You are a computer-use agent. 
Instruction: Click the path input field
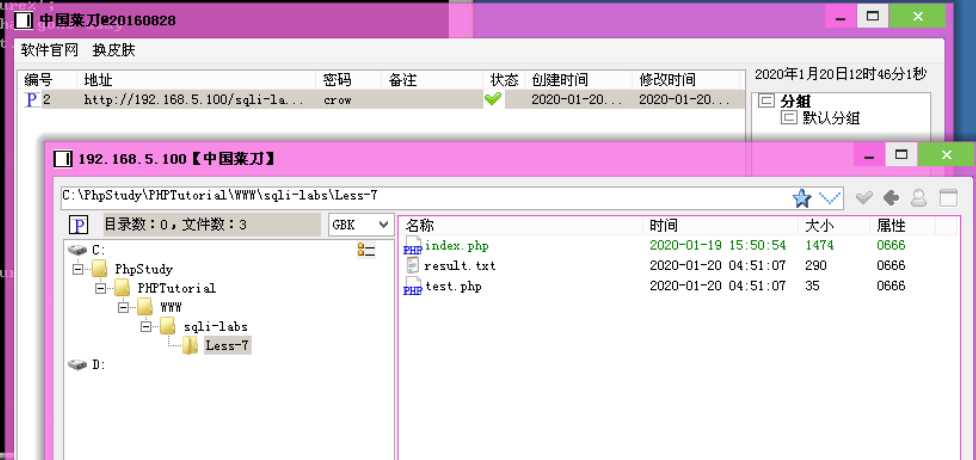pos(425,198)
